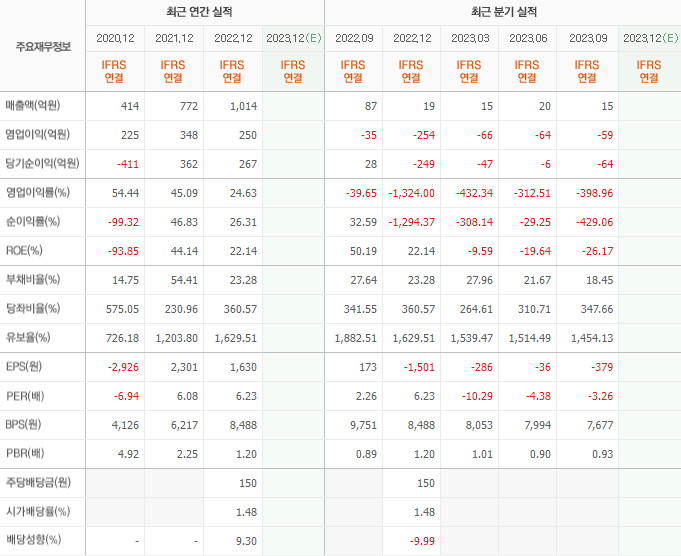Click the 유보율(%) row label
Screen dimensions: 681x556
(x=28, y=338)
